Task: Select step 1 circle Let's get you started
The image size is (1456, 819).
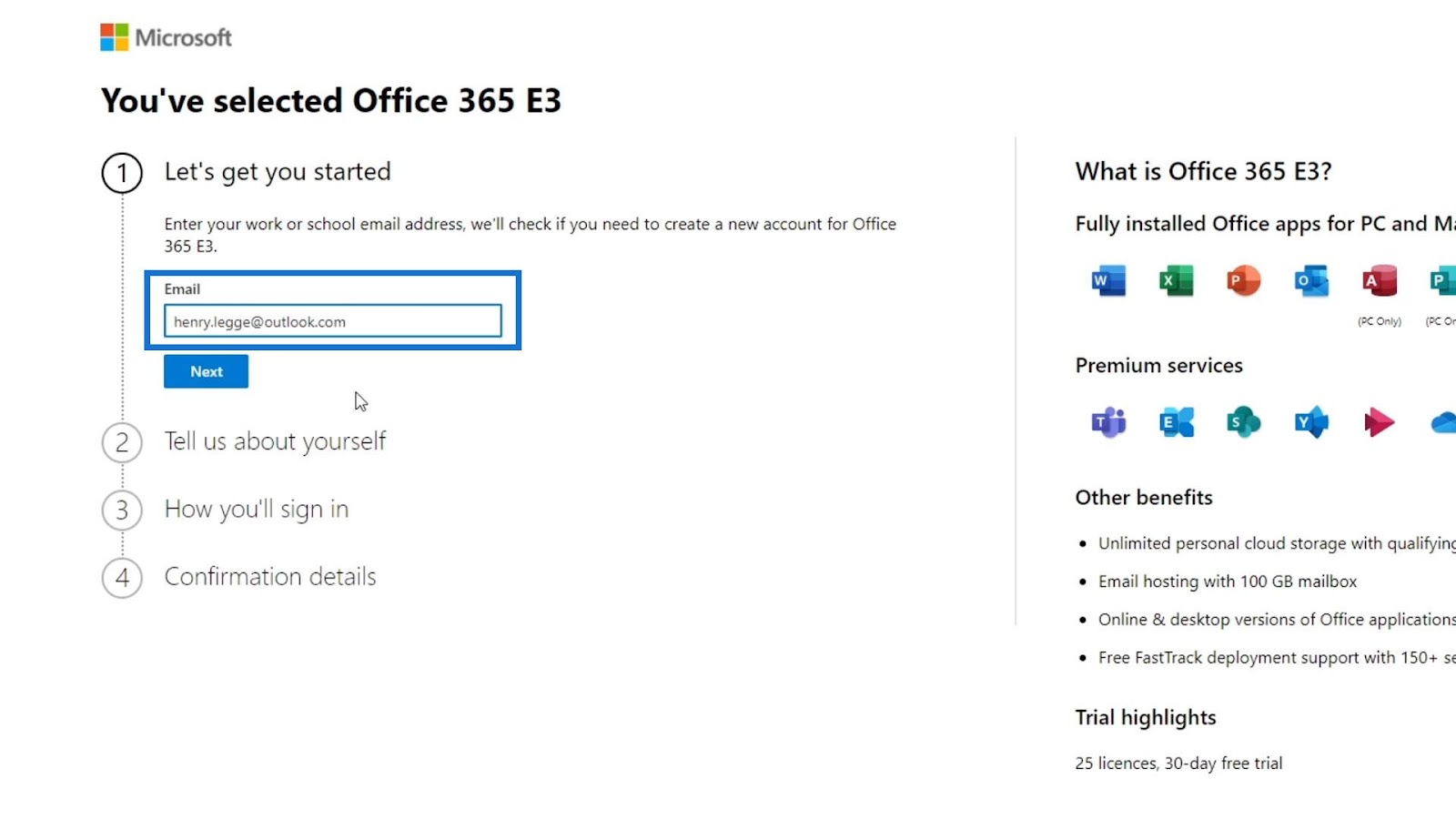Action: [x=122, y=173]
